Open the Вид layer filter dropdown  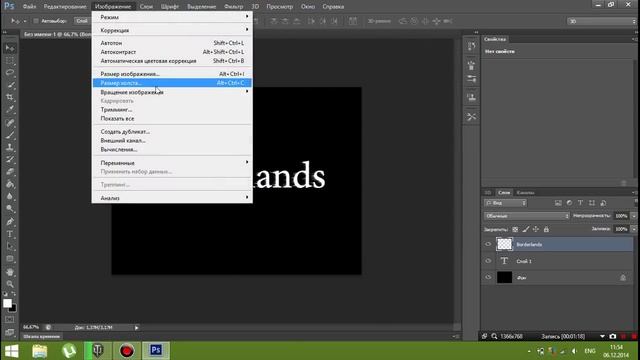pyautogui.click(x=505, y=203)
